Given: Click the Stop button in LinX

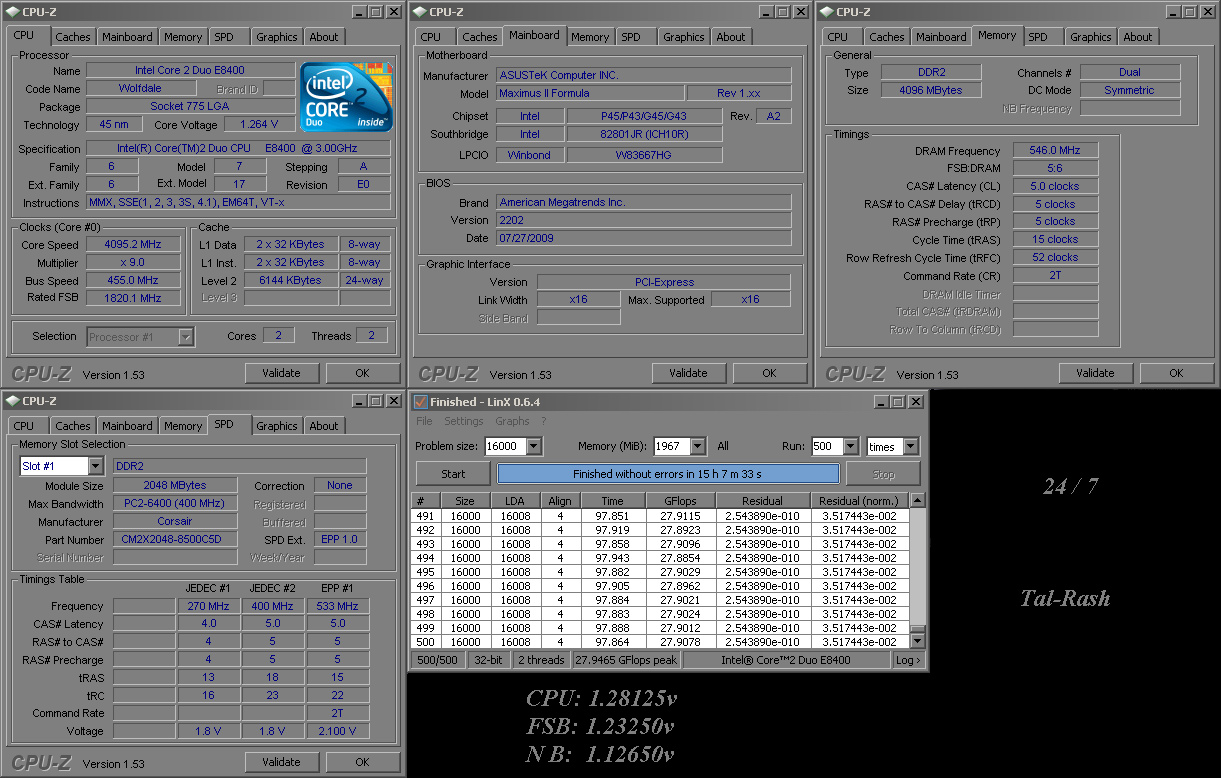Looking at the screenshot, I should point(883,474).
